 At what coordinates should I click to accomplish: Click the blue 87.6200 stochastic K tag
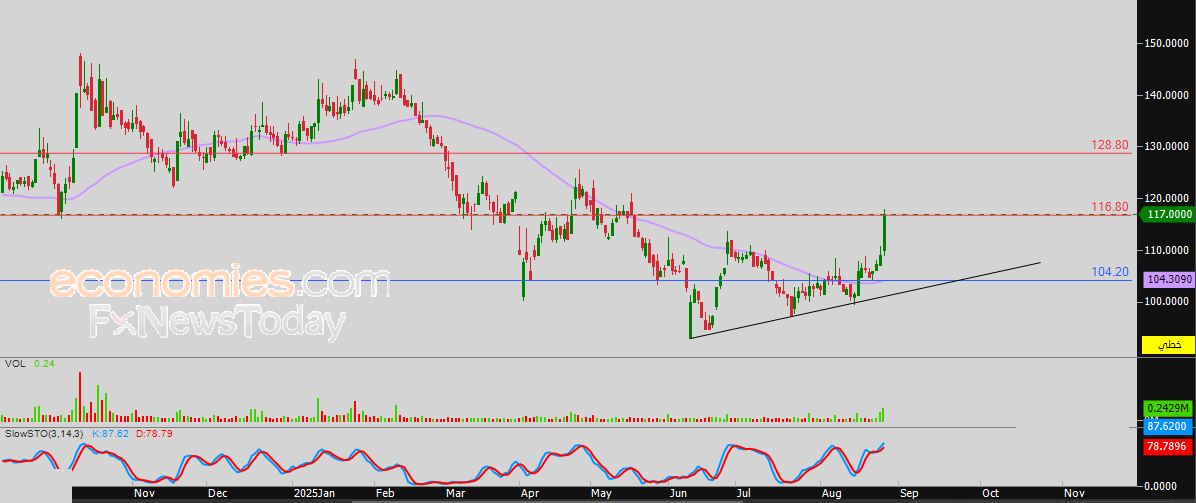(x=1168, y=426)
